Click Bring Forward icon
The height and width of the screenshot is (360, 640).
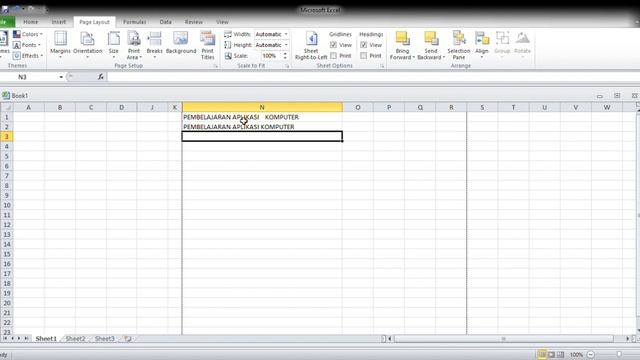click(x=402, y=39)
